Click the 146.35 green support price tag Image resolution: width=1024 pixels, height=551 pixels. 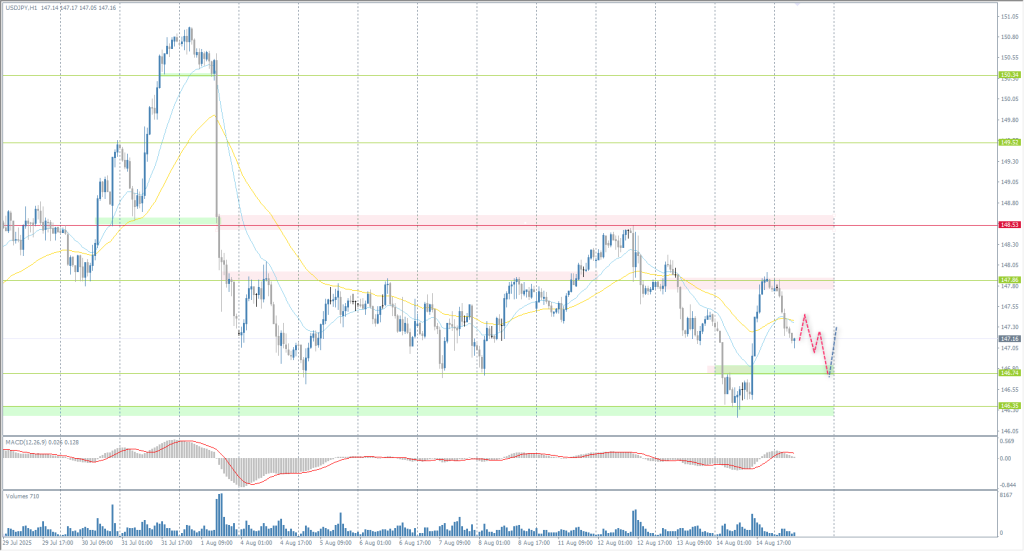pyautogui.click(x=1008, y=406)
